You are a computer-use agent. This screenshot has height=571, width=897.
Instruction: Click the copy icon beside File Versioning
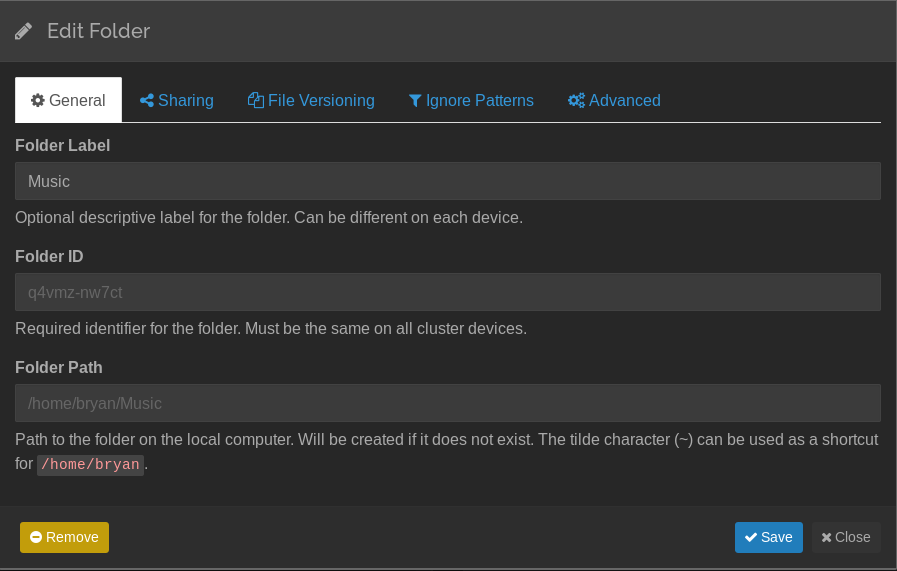256,100
